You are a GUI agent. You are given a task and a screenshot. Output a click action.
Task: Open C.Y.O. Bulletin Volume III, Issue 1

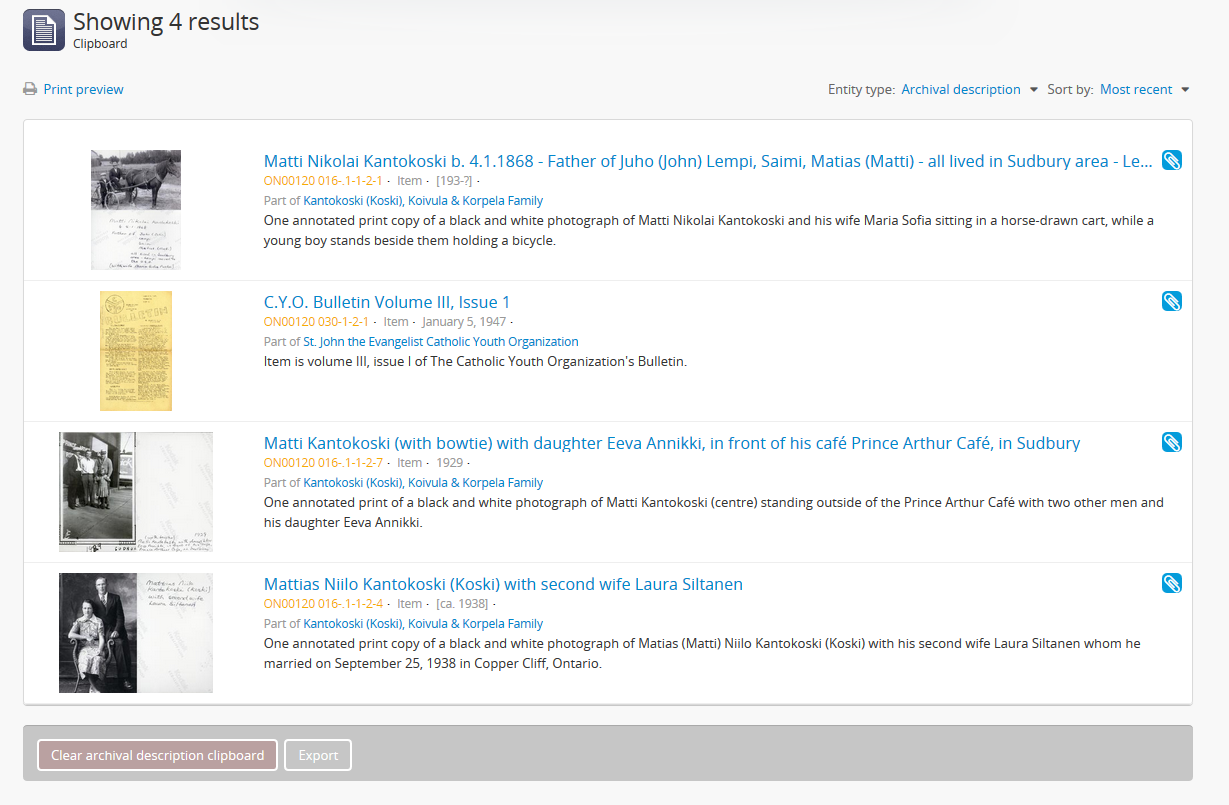coord(387,302)
